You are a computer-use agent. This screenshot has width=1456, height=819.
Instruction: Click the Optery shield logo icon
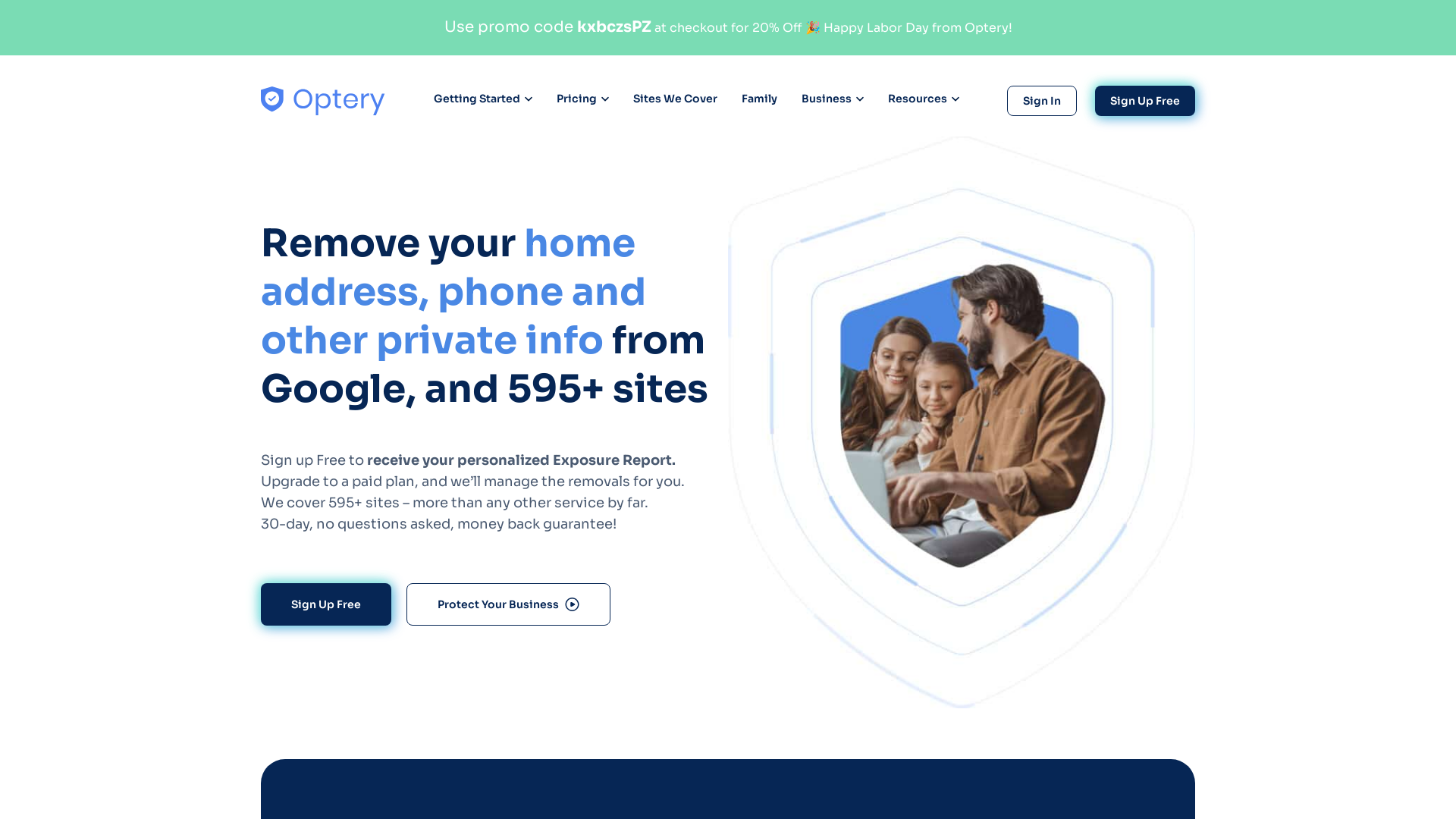click(272, 100)
